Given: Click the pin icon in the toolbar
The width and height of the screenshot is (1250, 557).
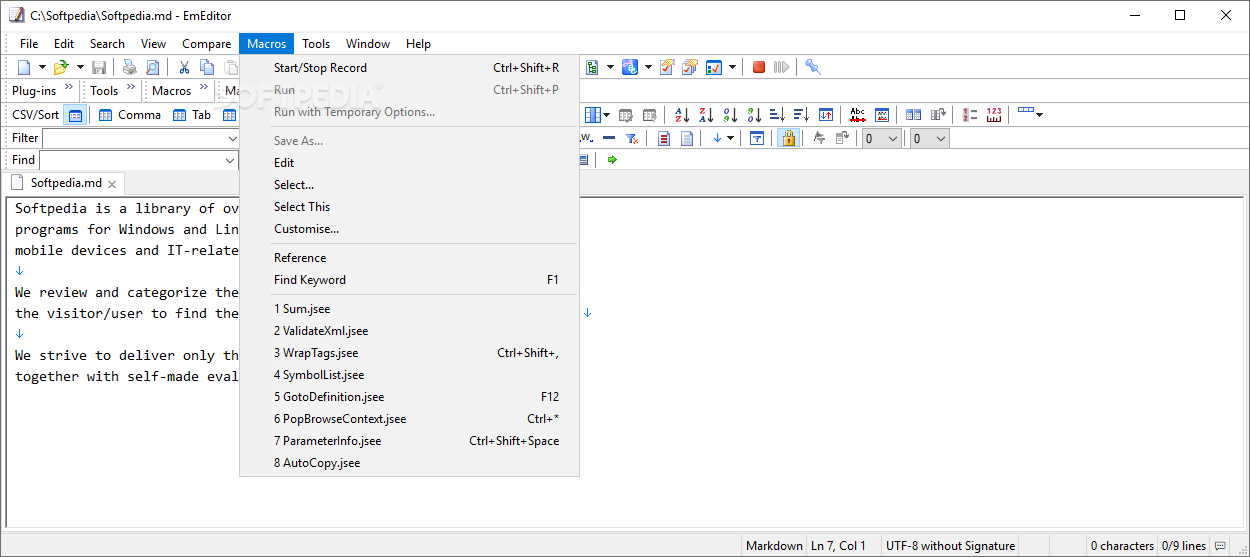Looking at the screenshot, I should (813, 67).
